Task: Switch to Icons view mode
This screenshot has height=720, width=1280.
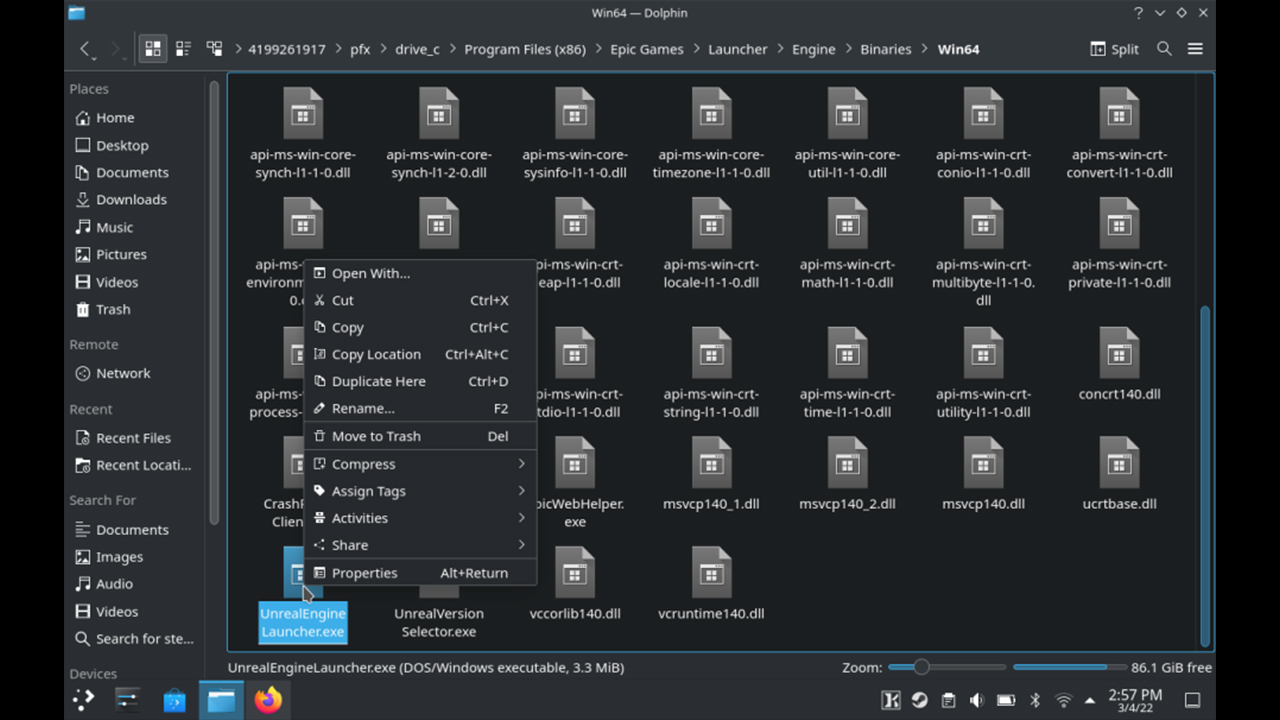Action: pos(152,49)
